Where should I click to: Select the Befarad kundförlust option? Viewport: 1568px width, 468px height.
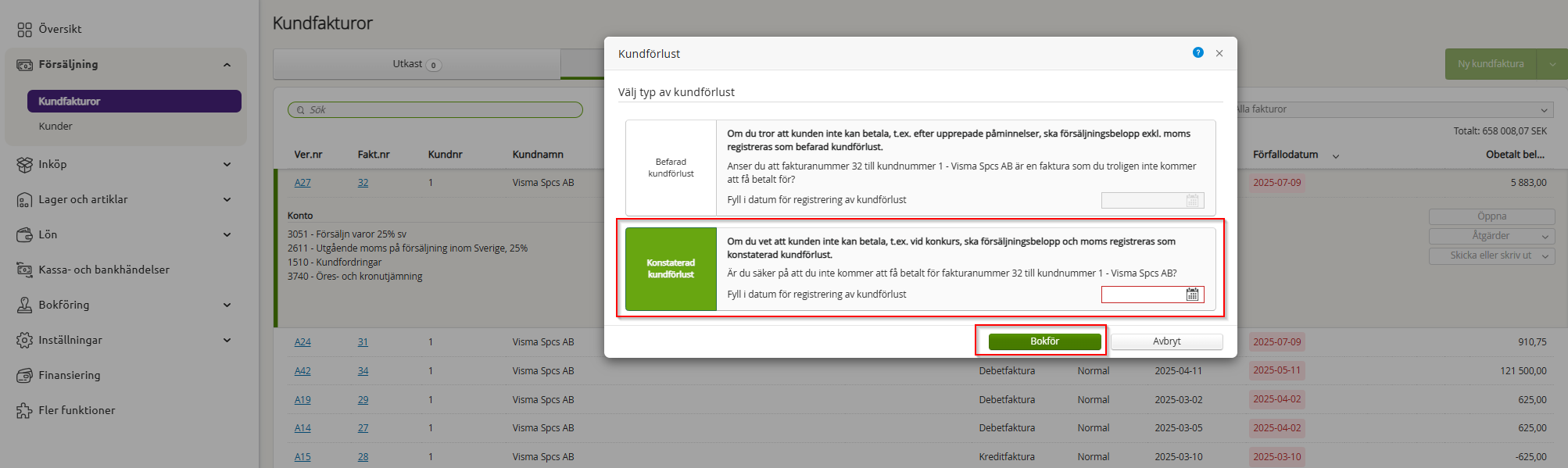coord(671,168)
